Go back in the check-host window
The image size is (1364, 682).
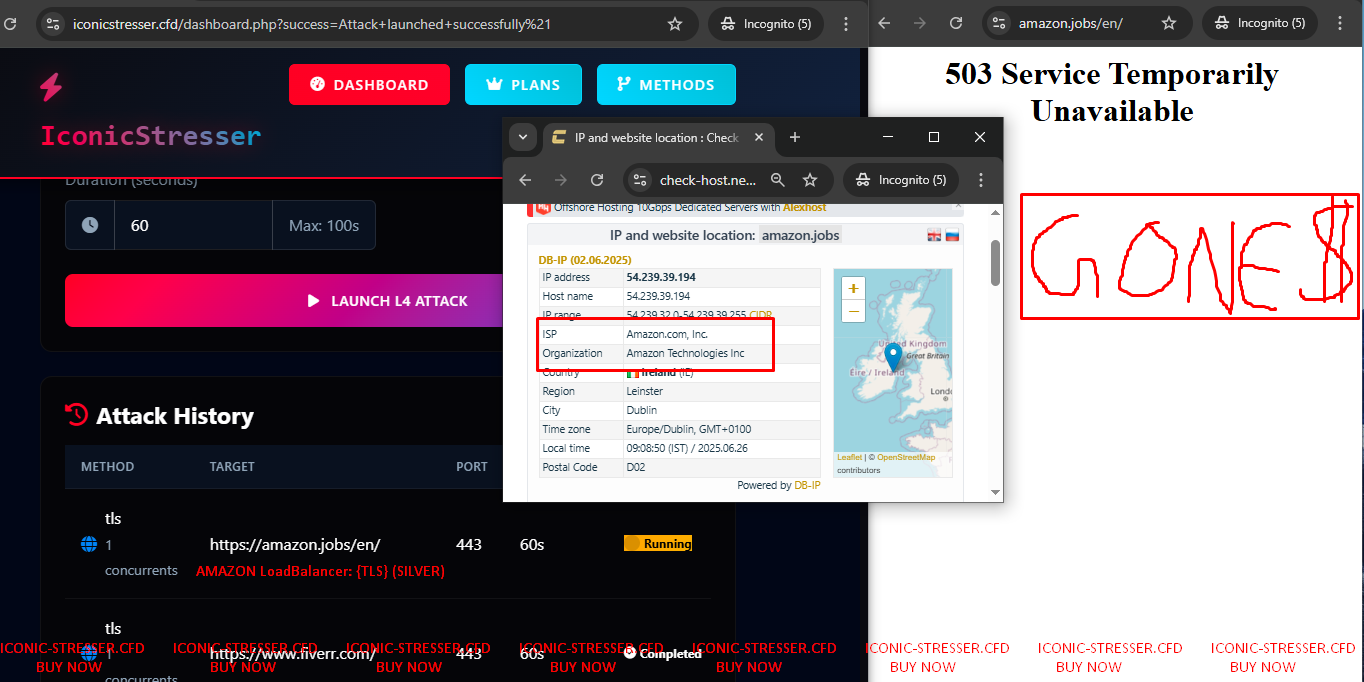(525, 180)
